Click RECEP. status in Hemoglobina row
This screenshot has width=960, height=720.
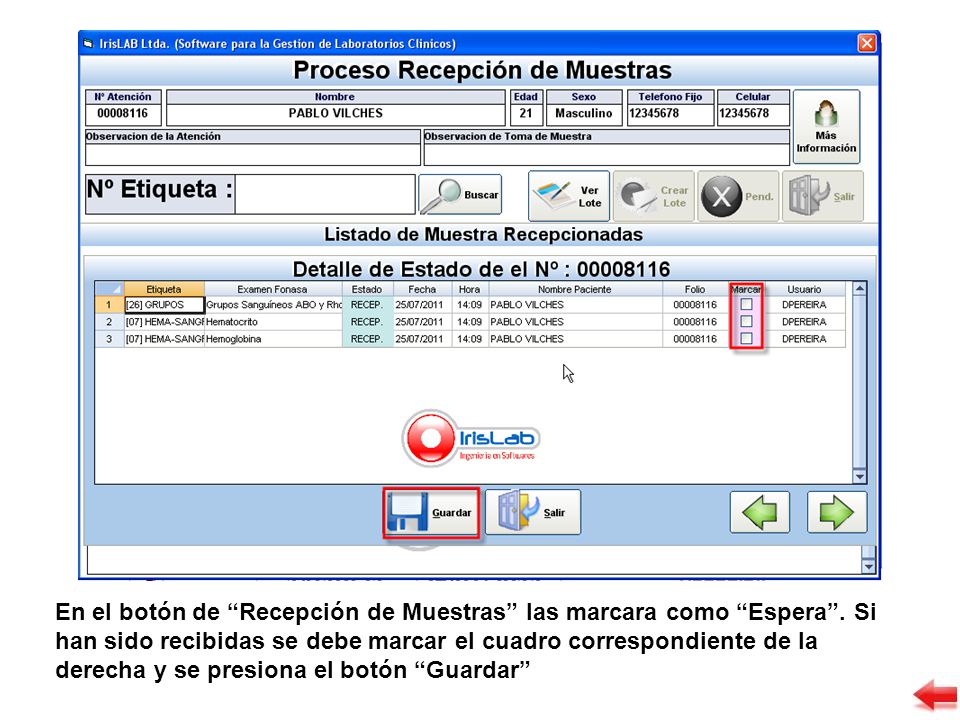tap(367, 339)
